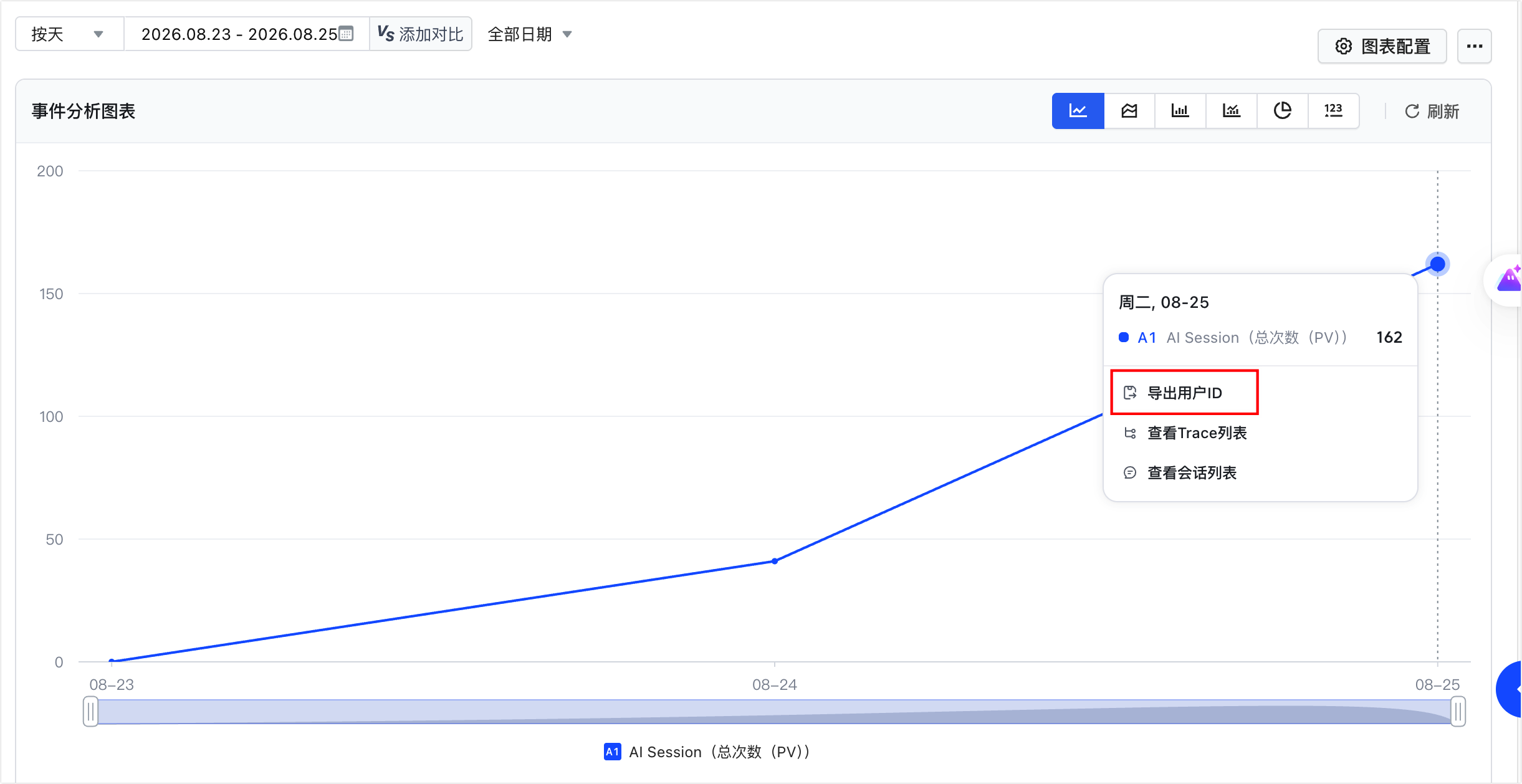The image size is (1522, 784).
Task: Click the calendar icon in date range
Action: (x=346, y=34)
